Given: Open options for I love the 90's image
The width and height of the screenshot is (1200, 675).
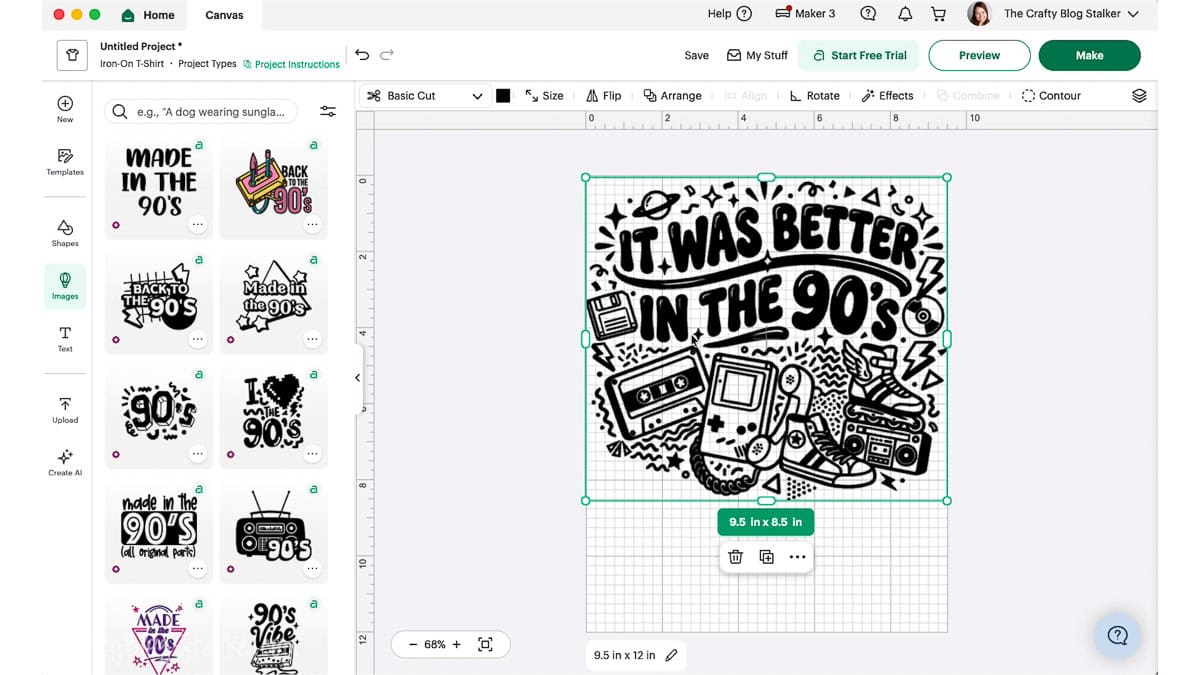Looking at the screenshot, I should 313,454.
